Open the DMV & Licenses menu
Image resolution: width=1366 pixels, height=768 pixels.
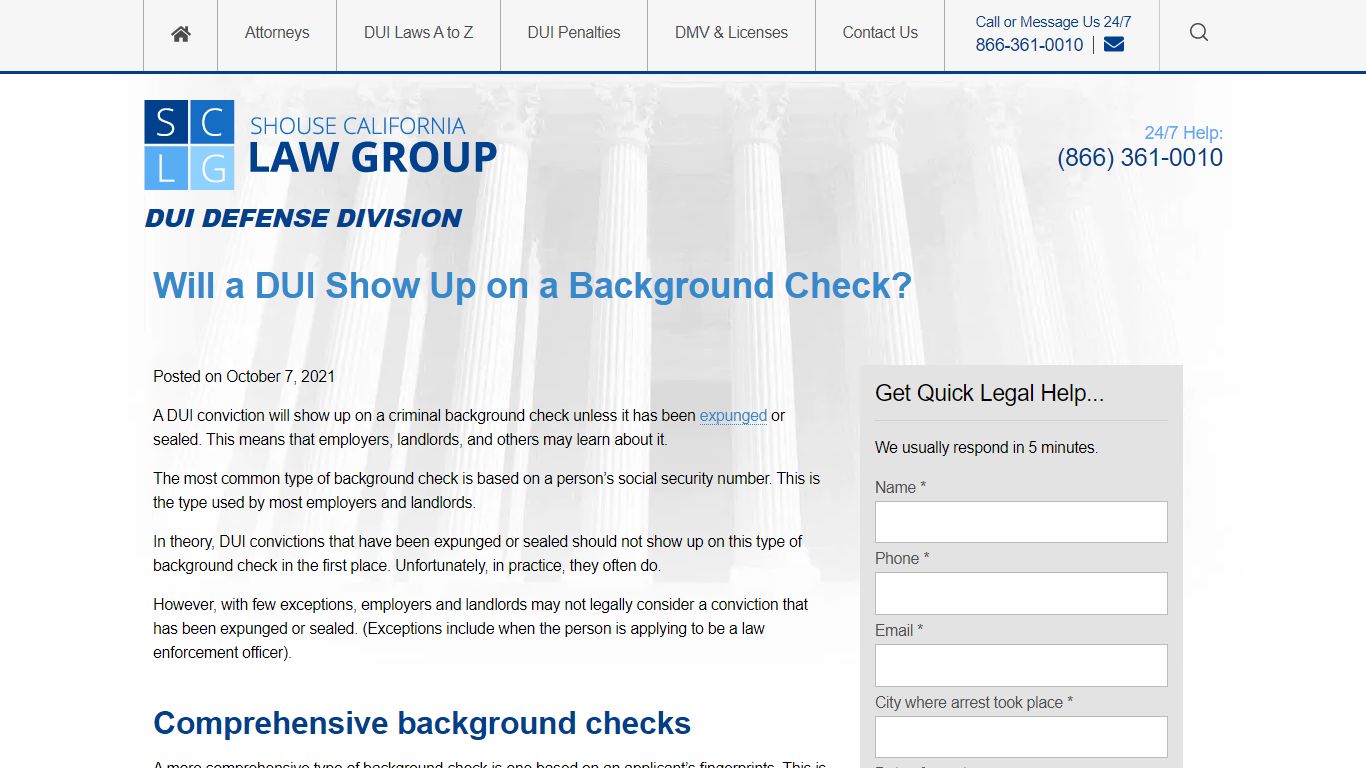[731, 33]
